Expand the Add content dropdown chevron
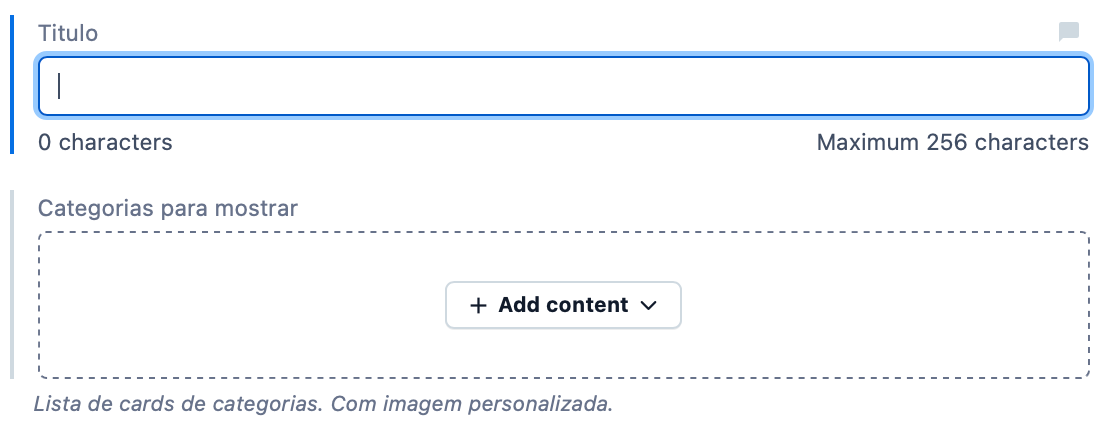 (x=648, y=306)
